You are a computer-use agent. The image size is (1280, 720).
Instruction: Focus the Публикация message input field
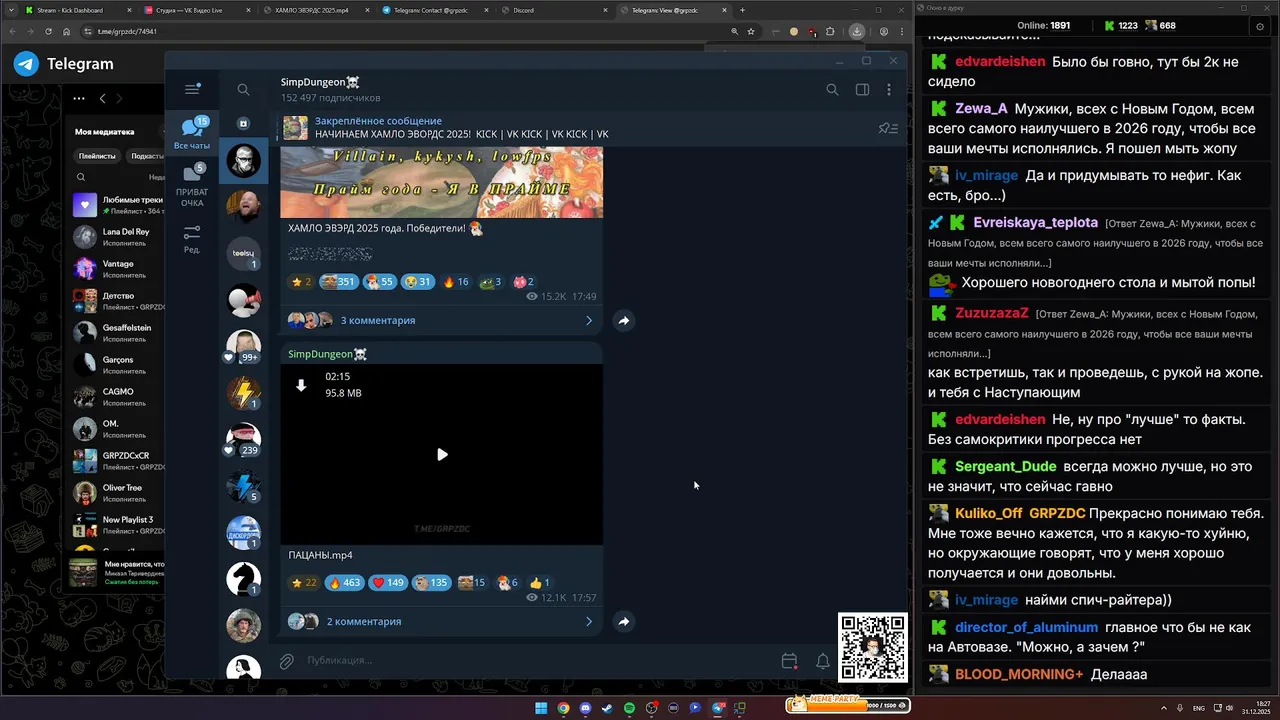click(535, 660)
